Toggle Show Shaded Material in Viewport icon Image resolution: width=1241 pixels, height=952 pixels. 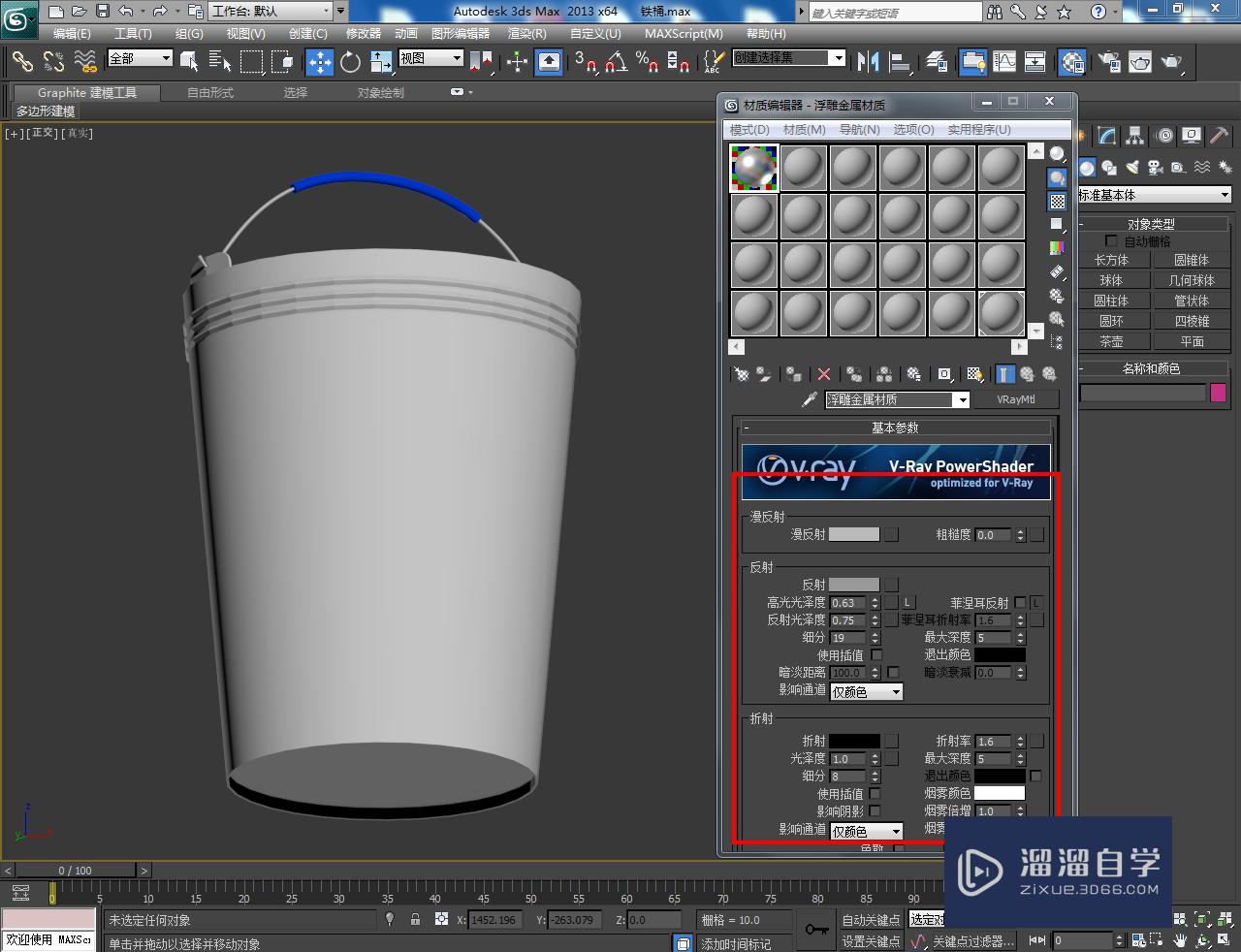tap(974, 374)
